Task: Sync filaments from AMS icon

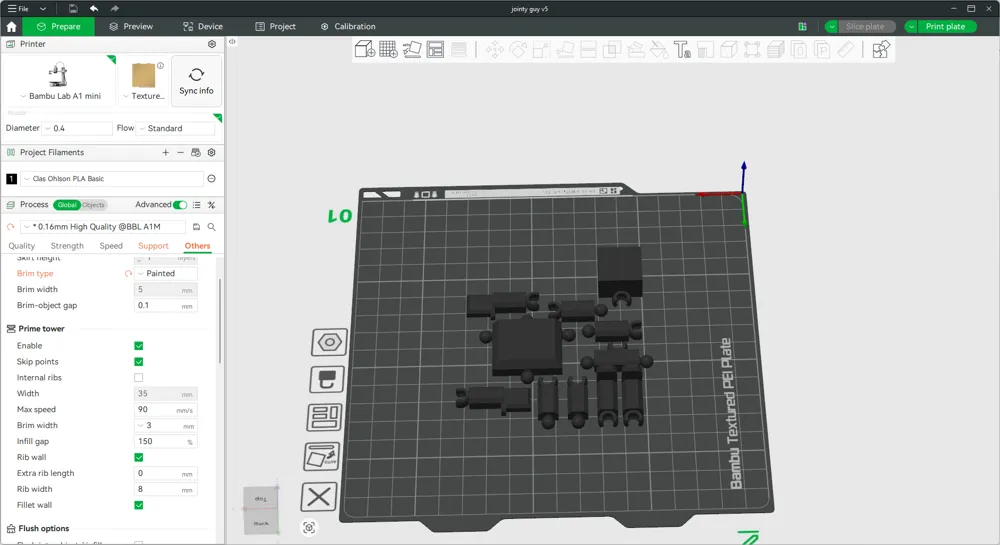Action: point(196,152)
